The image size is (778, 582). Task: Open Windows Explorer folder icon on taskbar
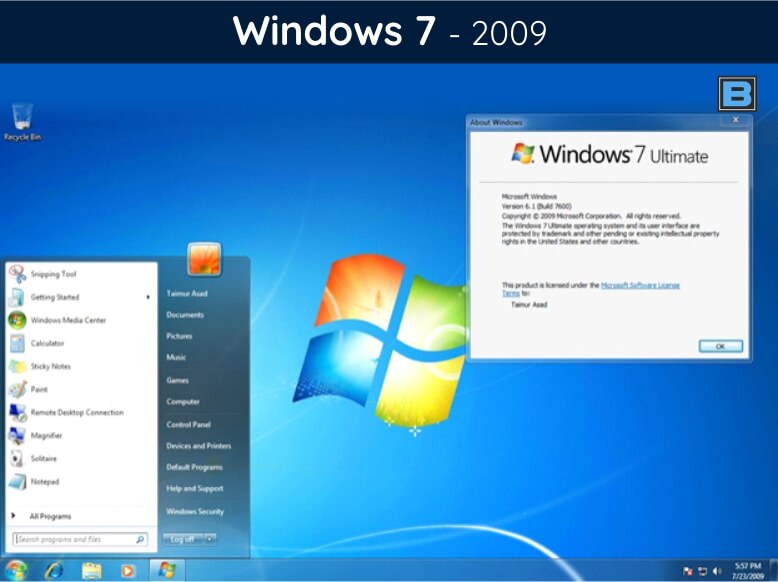[91, 571]
